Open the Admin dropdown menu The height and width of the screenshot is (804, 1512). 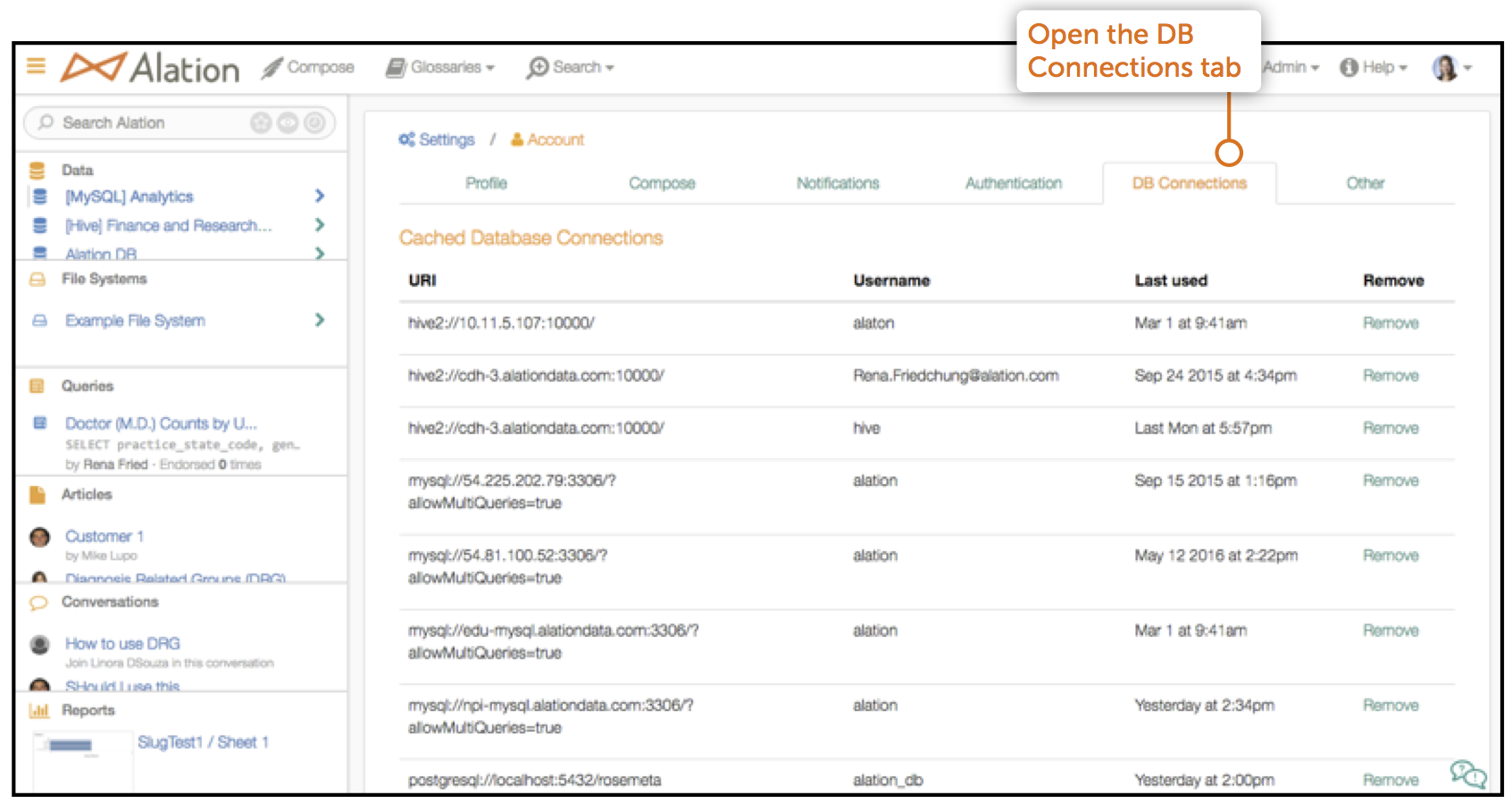tap(1291, 68)
